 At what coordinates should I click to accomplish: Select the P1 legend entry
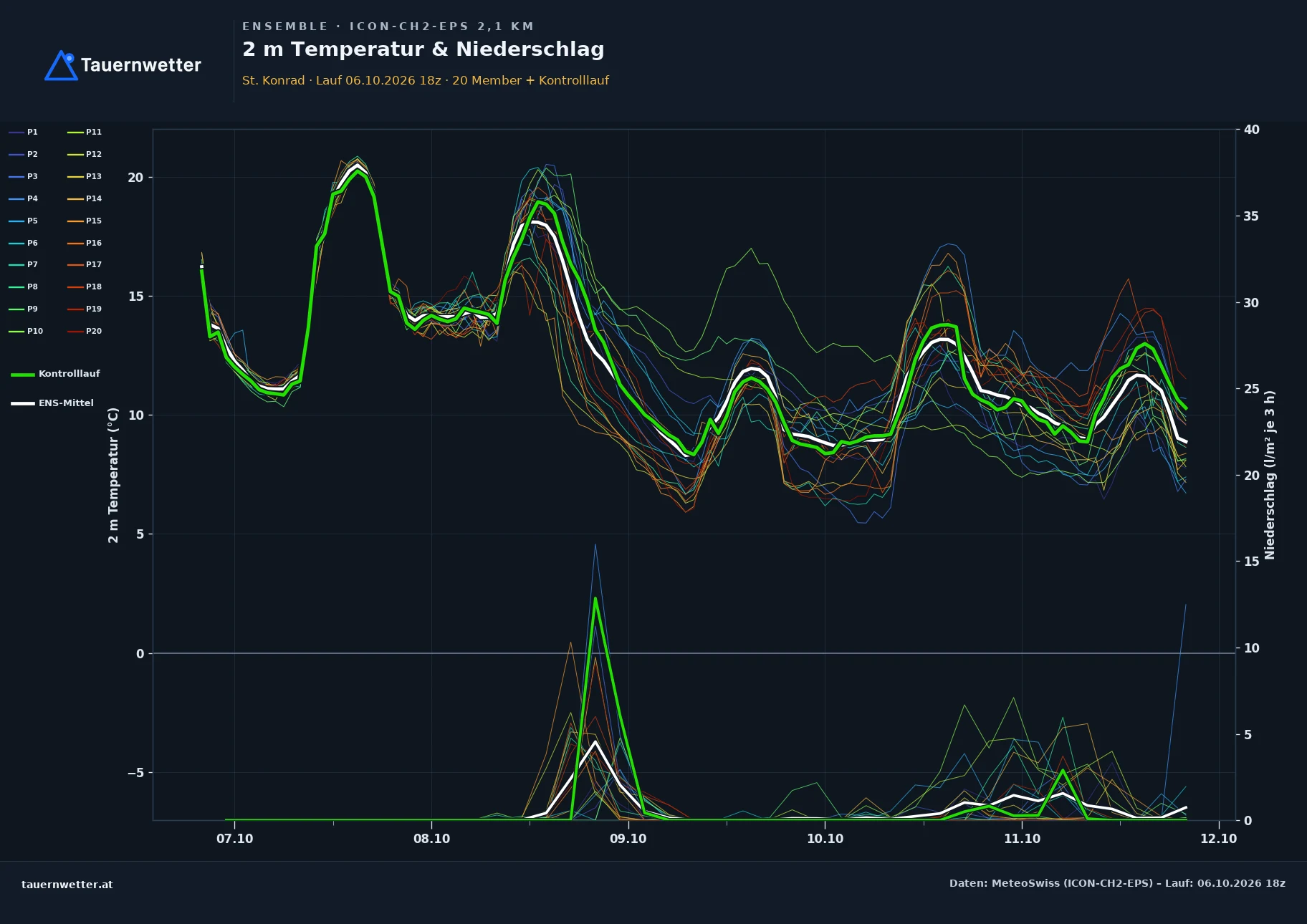pyautogui.click(x=24, y=132)
